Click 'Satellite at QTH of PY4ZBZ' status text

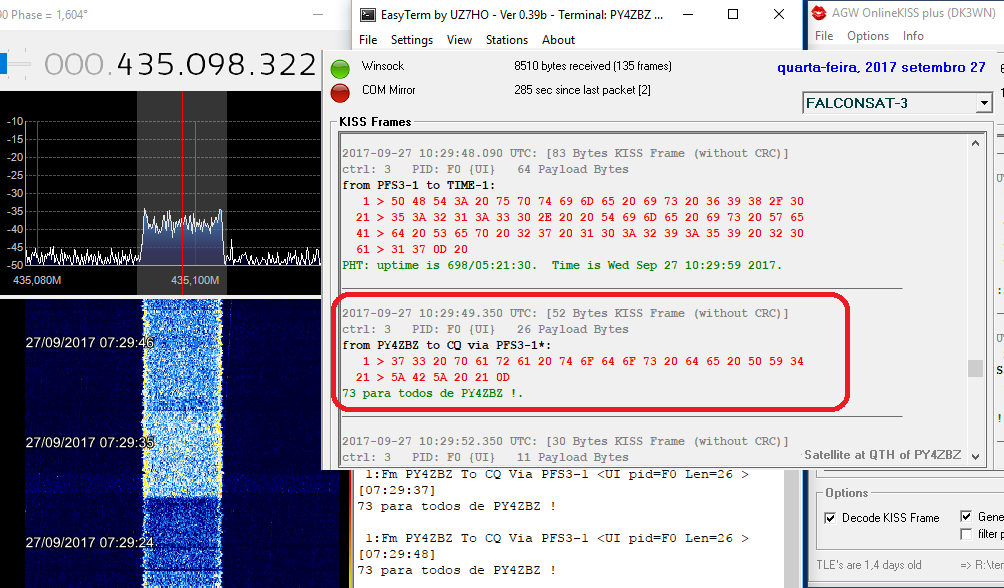882,455
